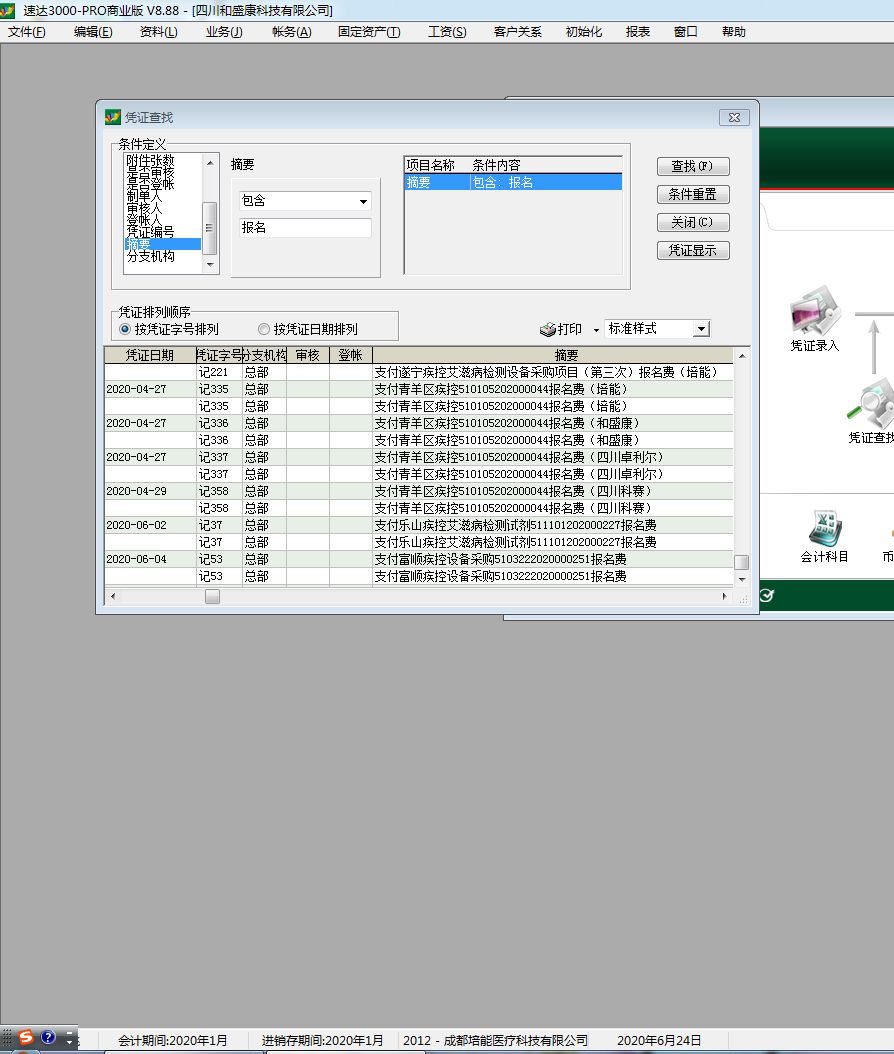This screenshot has width=894, height=1054.
Task: Click the horizontal scrollbar thumb of results
Action: pyautogui.click(x=212, y=597)
